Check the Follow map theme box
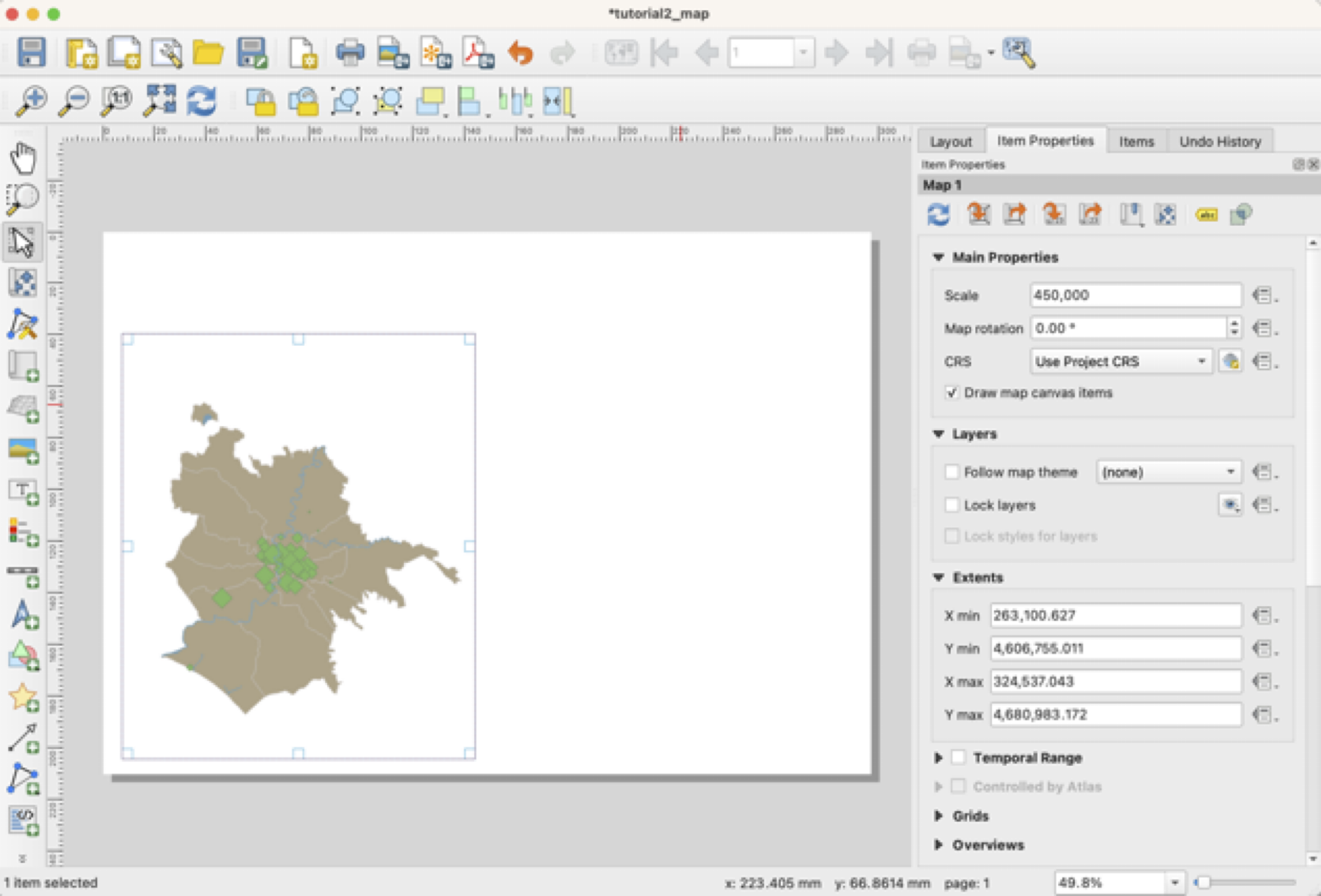This screenshot has width=1321, height=896. (x=951, y=472)
